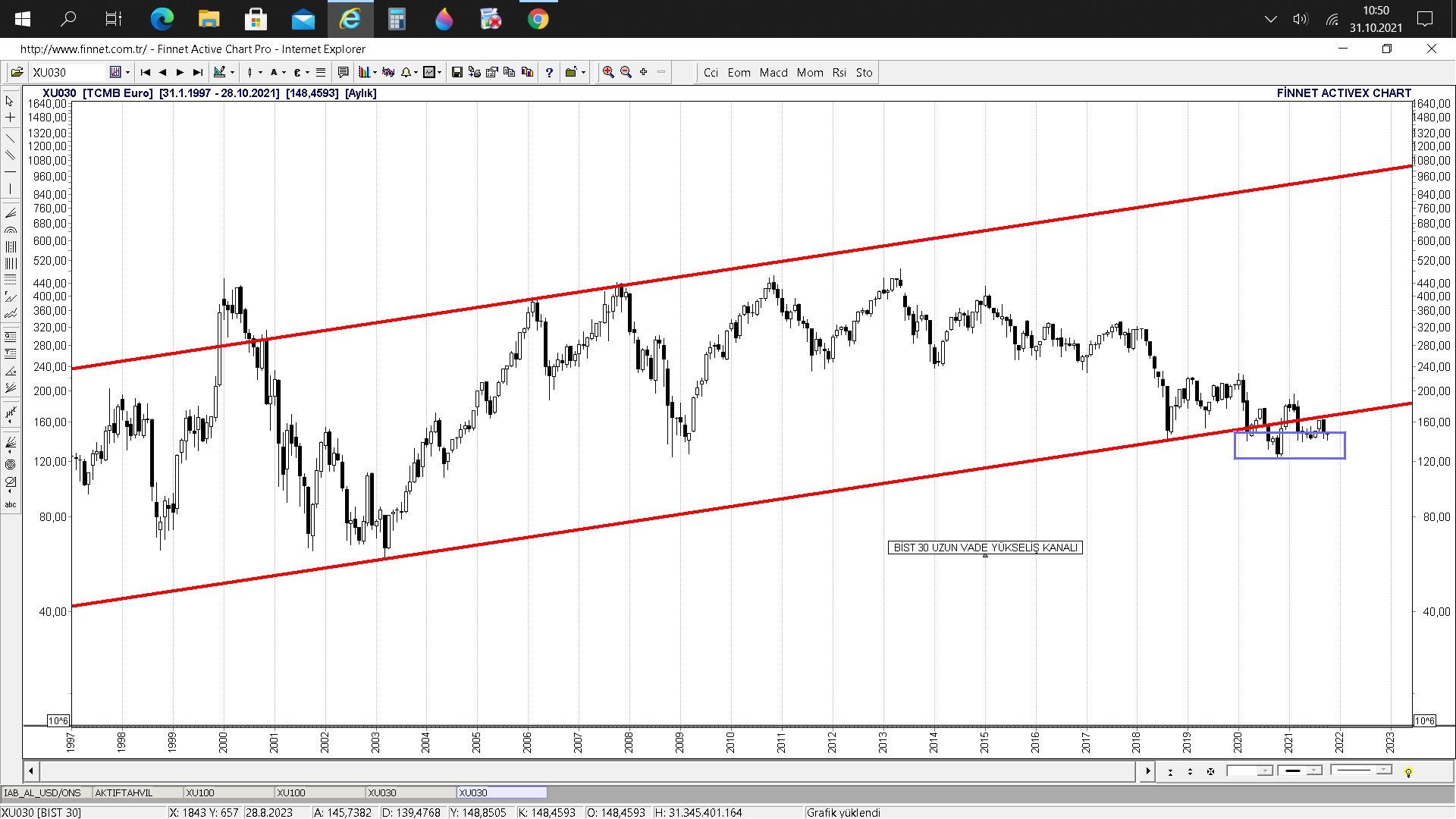1456x819 pixels.
Task: Click the zoom out magnifier icon
Action: (x=626, y=72)
